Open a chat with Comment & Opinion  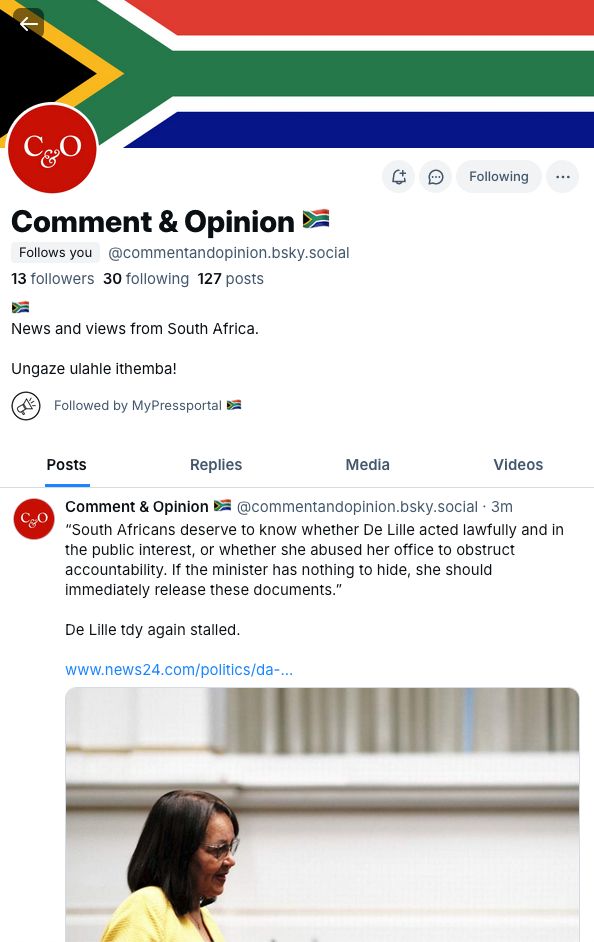click(x=436, y=176)
